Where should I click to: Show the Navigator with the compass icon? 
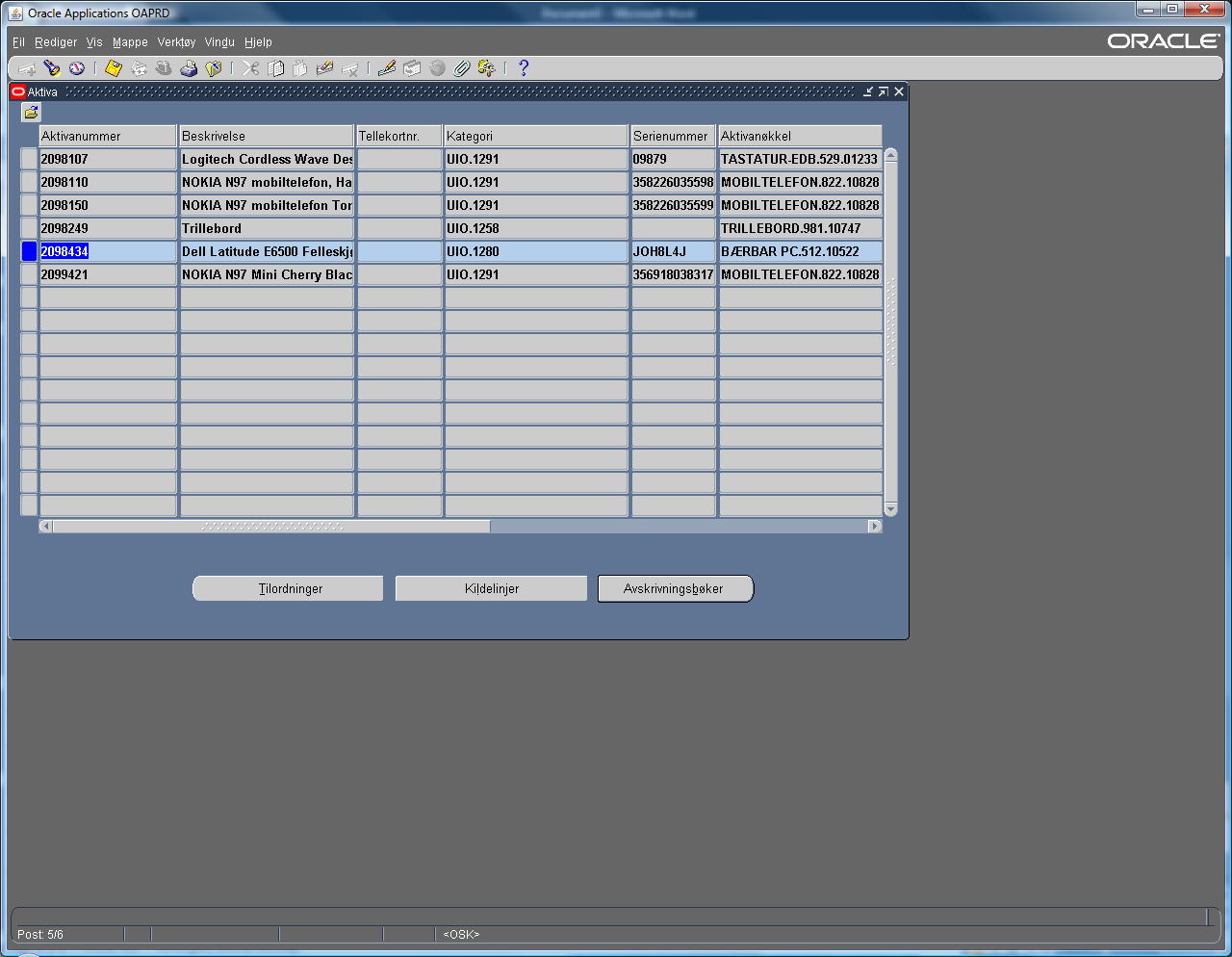77,68
